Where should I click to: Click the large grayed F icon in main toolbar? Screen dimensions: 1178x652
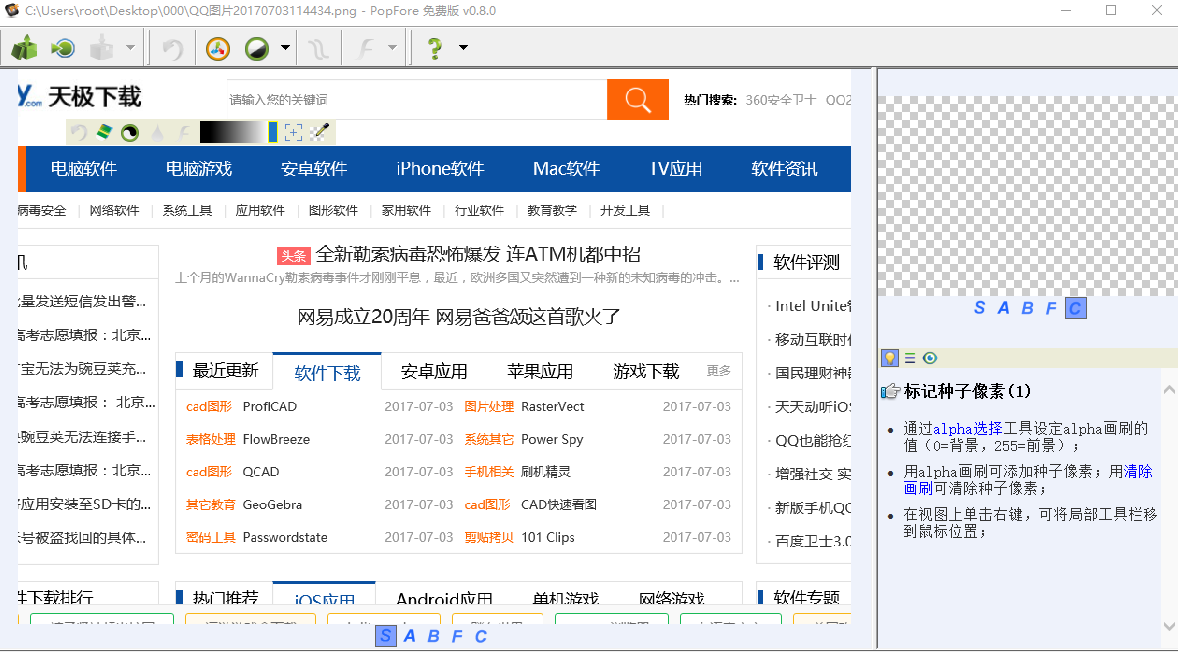point(365,49)
